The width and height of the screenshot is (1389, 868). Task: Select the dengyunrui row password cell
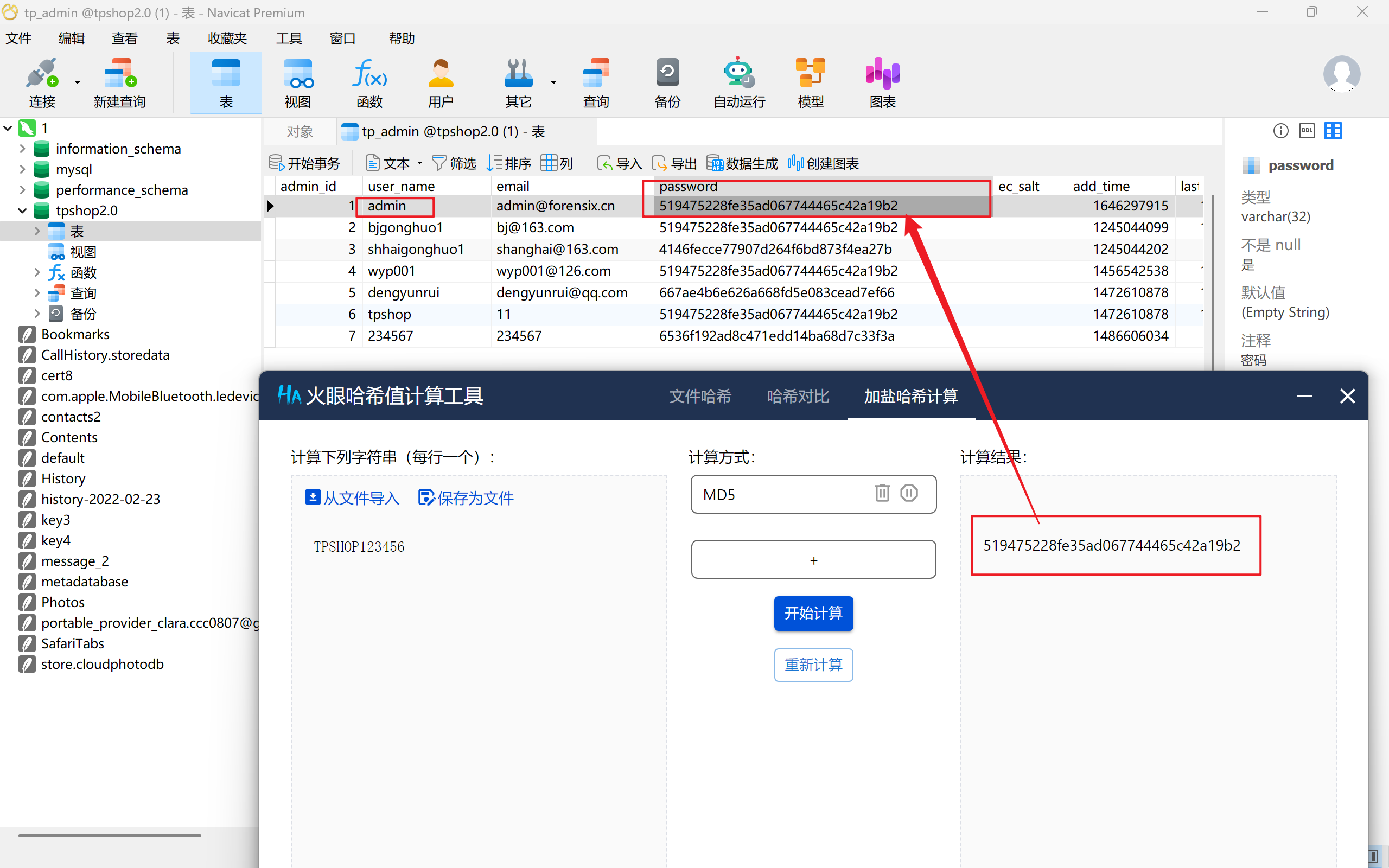tap(776, 293)
